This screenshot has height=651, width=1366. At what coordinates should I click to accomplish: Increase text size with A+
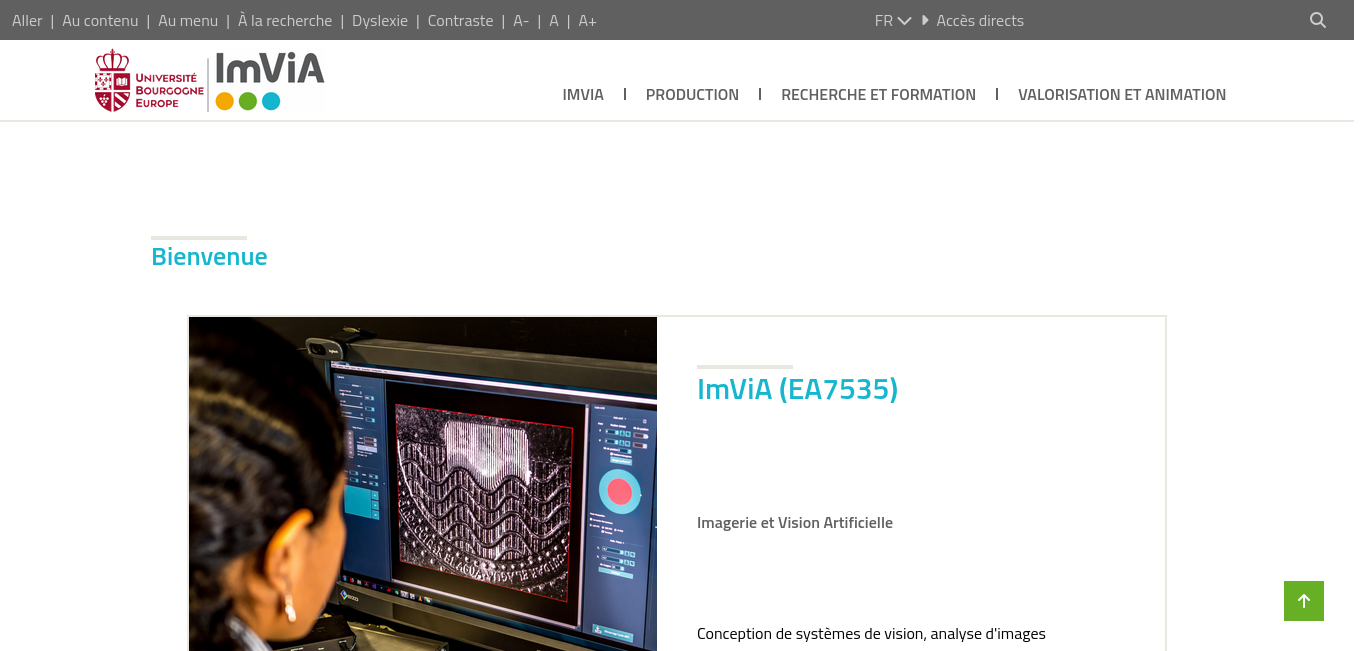point(588,20)
